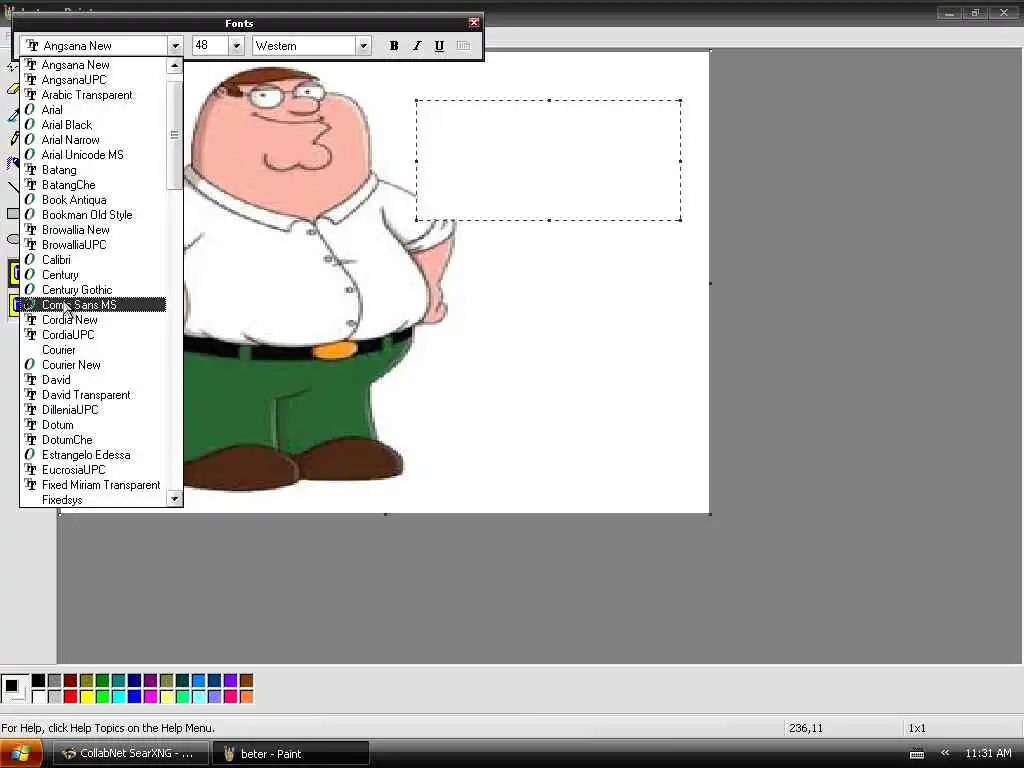Viewport: 1024px width, 768px height.
Task: Click the foreground/background color indicator box
Action: (x=14, y=688)
